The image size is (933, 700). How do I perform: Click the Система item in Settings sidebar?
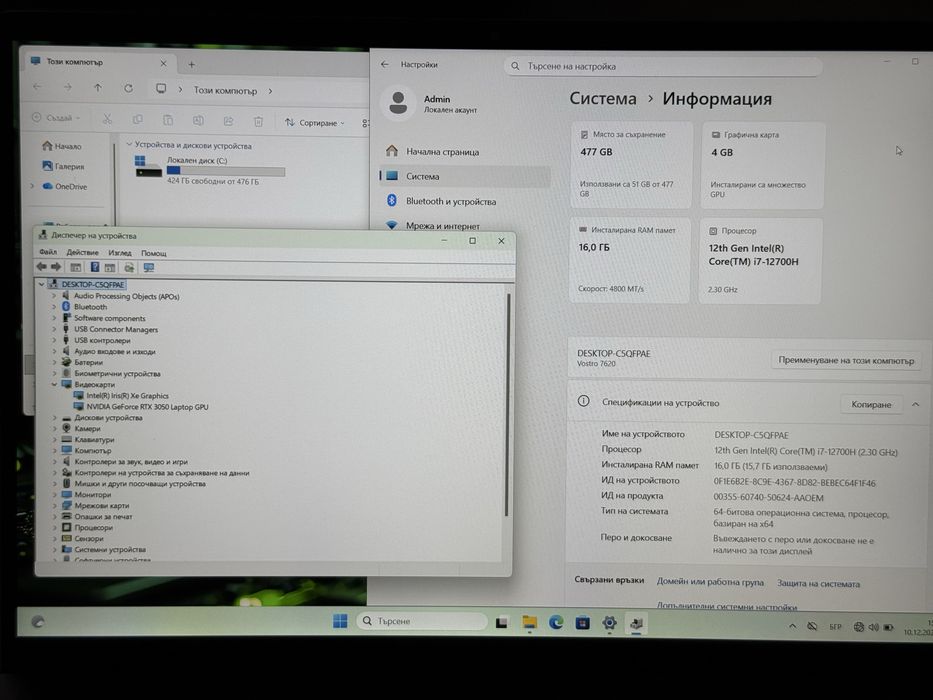point(464,176)
